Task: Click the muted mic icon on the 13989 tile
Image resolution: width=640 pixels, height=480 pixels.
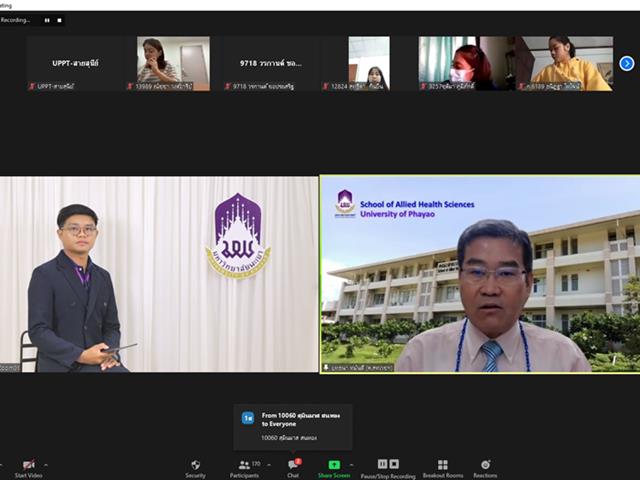Action: coord(130,86)
